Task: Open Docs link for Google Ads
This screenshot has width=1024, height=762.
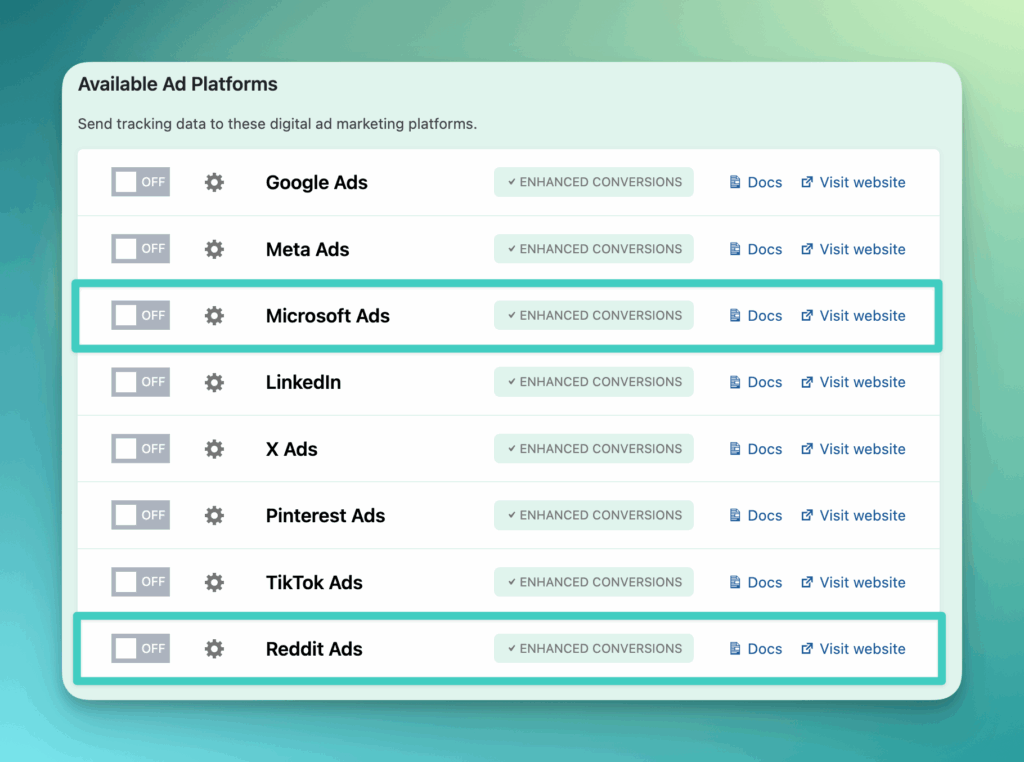Action: point(756,182)
